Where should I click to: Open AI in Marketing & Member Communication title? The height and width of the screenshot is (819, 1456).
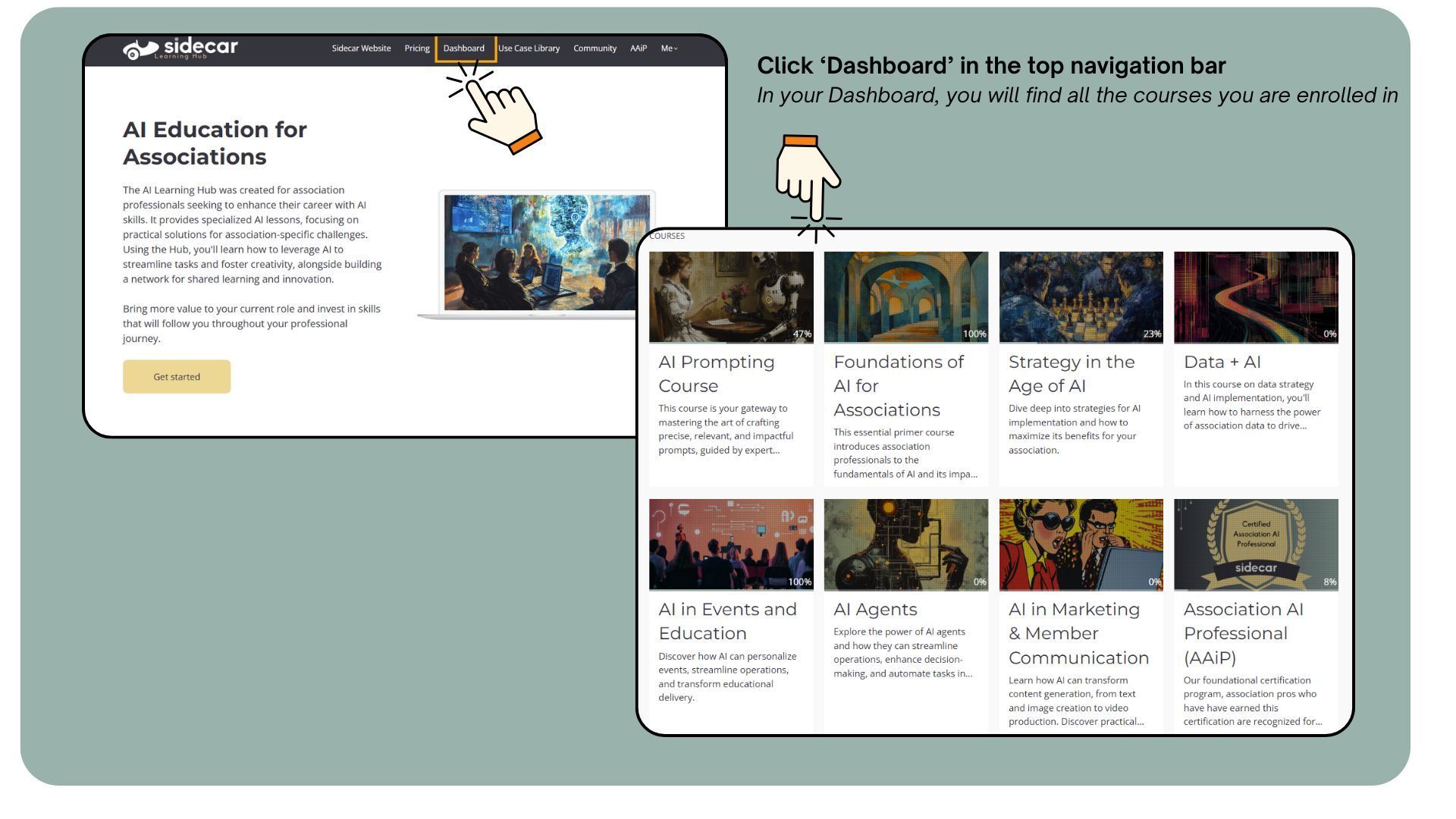point(1078,633)
